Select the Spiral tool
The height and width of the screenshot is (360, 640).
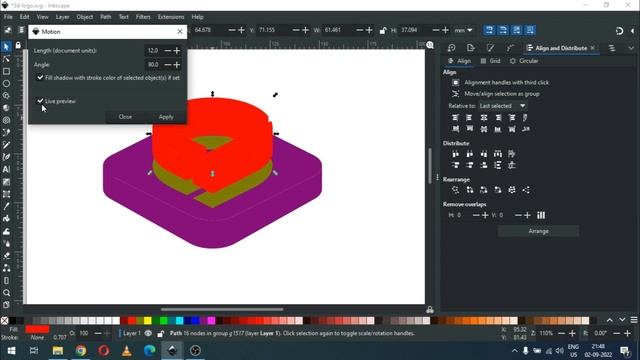(6, 120)
